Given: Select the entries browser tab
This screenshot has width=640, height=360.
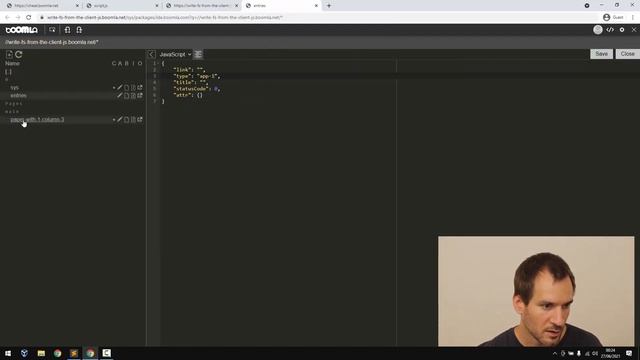Looking at the screenshot, I should click(x=282, y=6).
